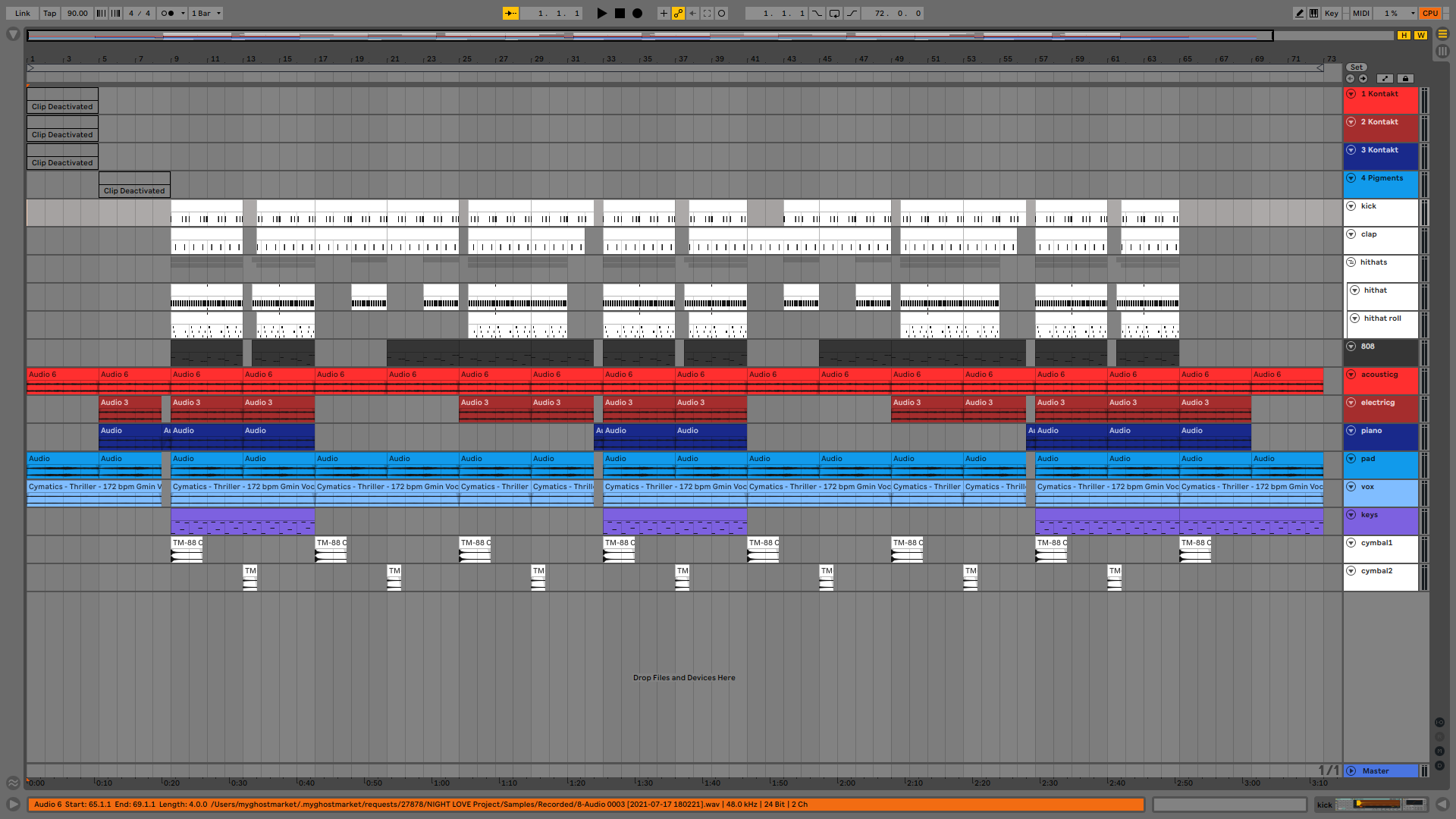Click the Phase Nudge Down icon
This screenshot has width=1456, height=819.
coord(101,13)
